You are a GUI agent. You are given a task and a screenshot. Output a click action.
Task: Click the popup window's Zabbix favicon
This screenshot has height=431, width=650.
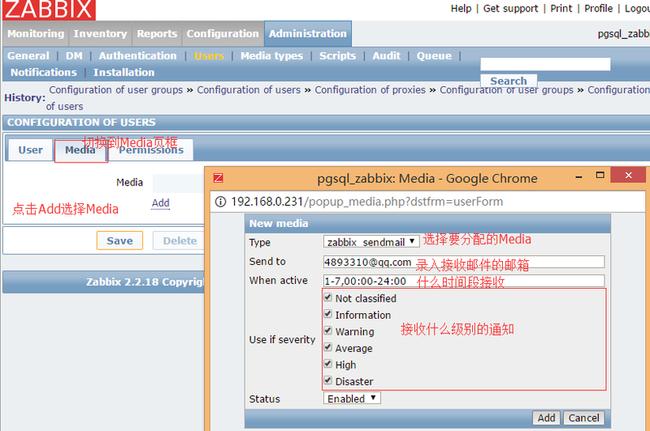click(x=218, y=178)
